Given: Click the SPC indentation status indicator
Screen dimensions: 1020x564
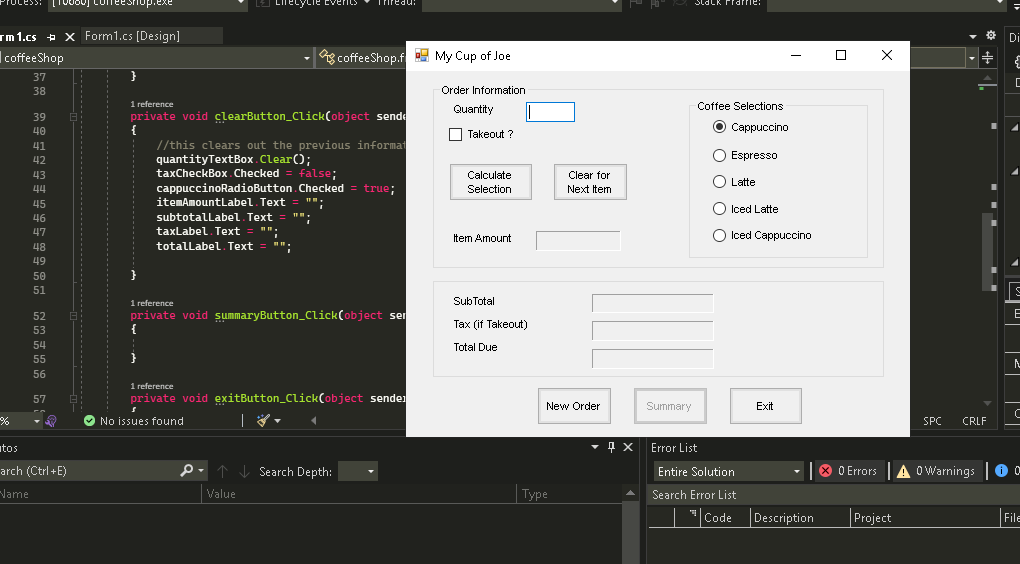Looking at the screenshot, I should tap(932, 421).
